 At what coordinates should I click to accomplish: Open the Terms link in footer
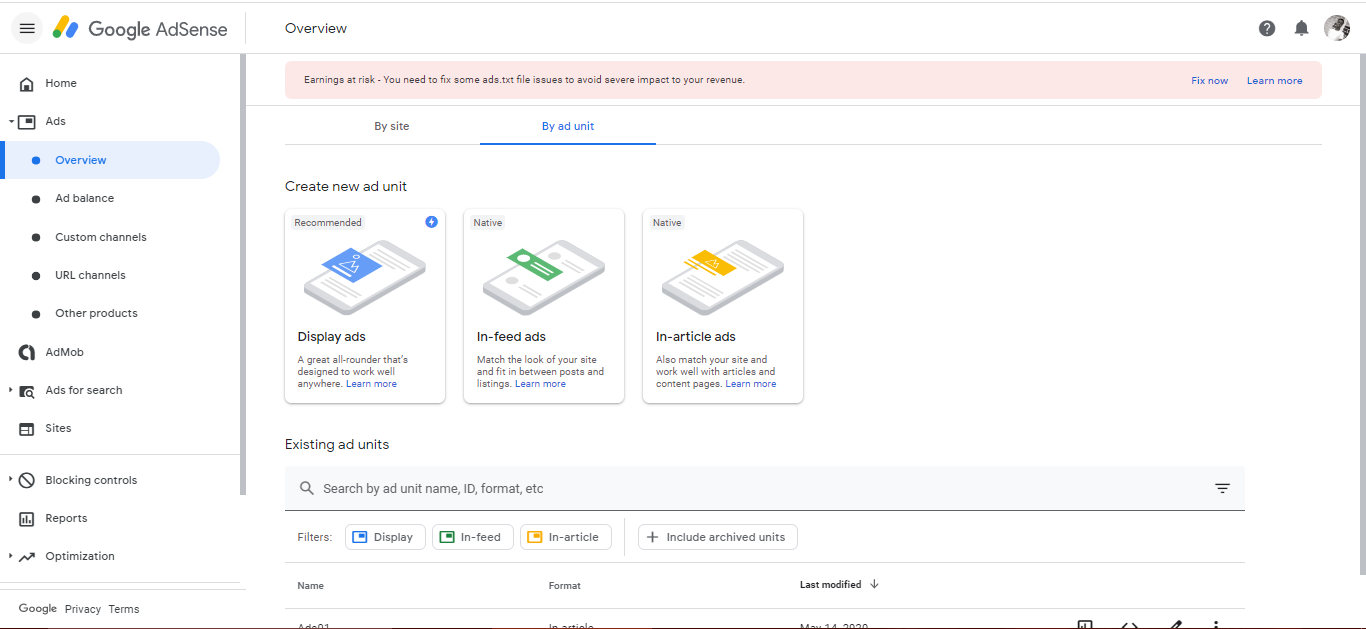coord(124,609)
